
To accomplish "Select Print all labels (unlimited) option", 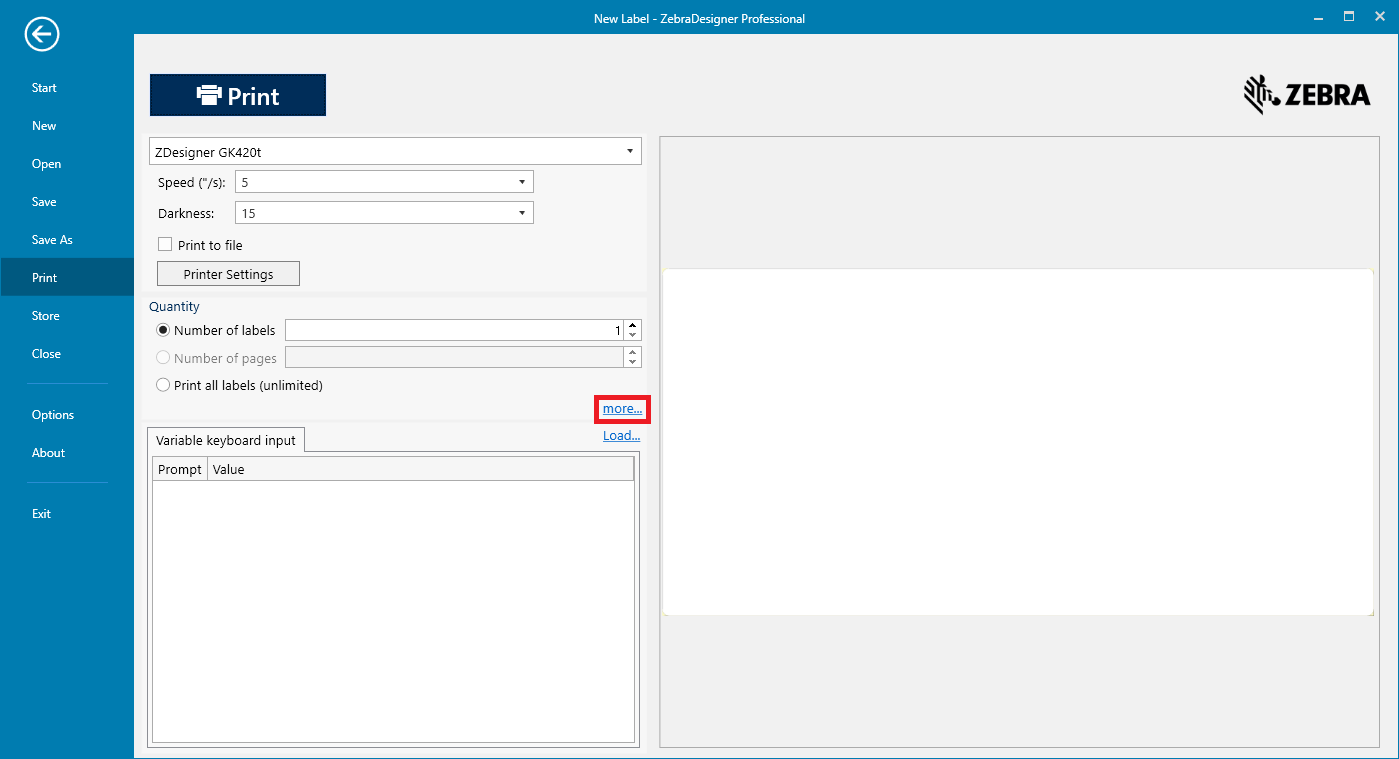I will tap(163, 385).
